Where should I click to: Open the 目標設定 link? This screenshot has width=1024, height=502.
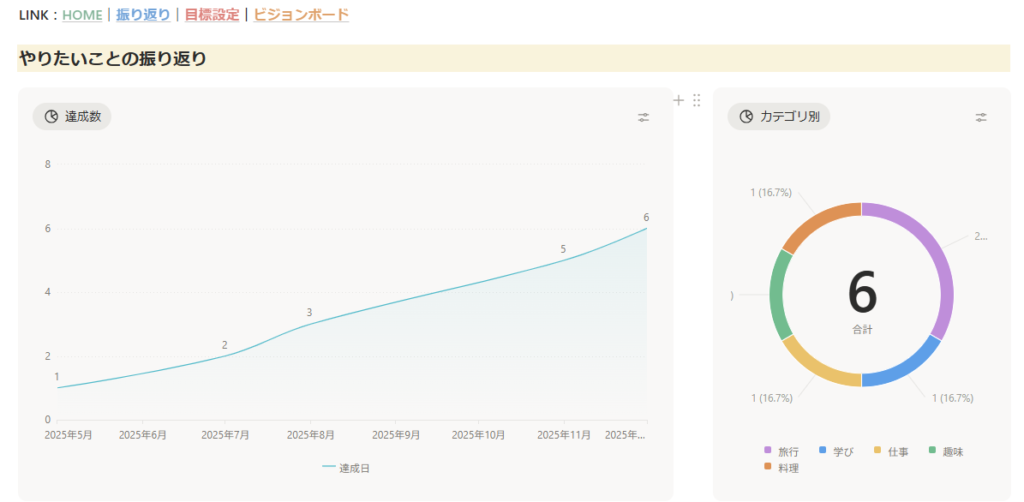212,15
